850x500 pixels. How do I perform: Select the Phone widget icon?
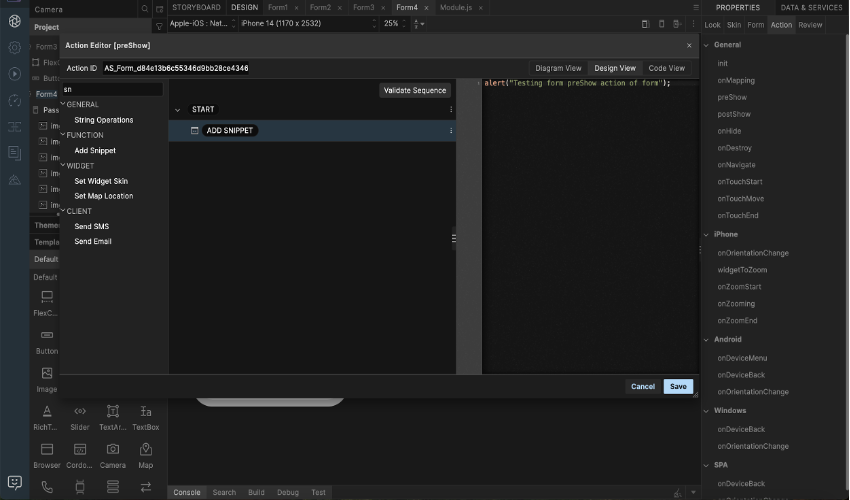click(47, 487)
